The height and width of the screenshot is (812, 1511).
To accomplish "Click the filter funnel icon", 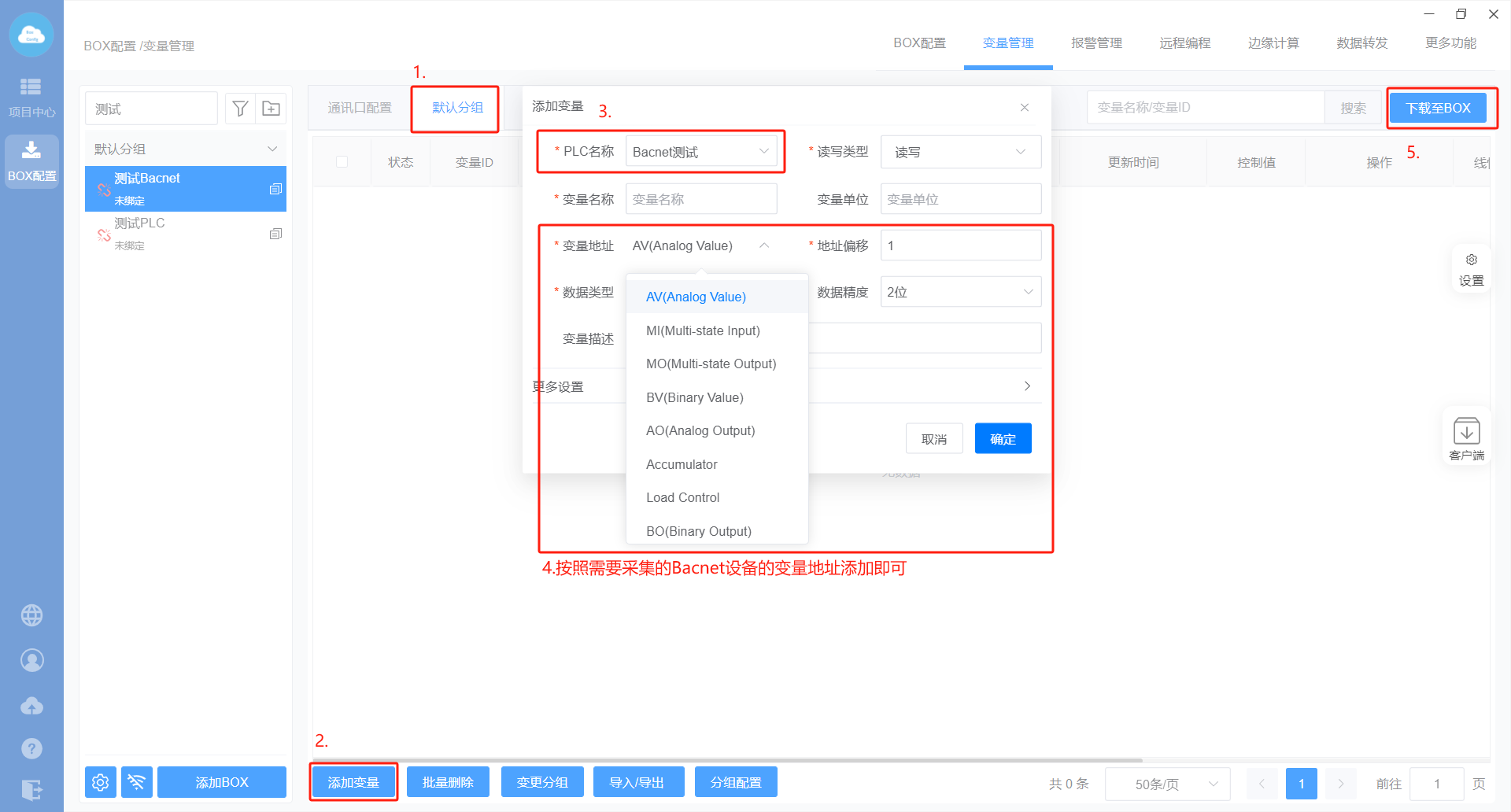I will 240,109.
